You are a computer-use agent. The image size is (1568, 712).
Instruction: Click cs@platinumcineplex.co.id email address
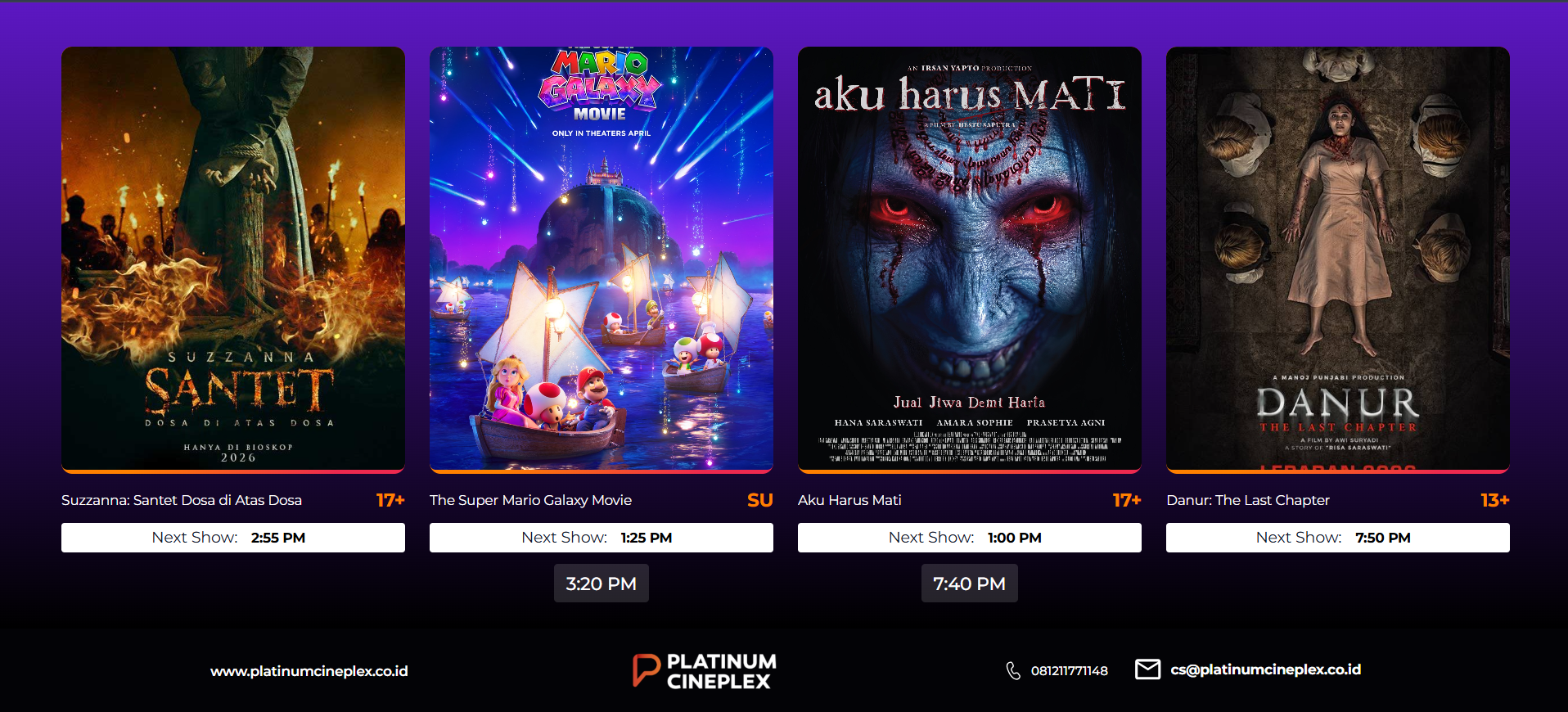point(1266,669)
